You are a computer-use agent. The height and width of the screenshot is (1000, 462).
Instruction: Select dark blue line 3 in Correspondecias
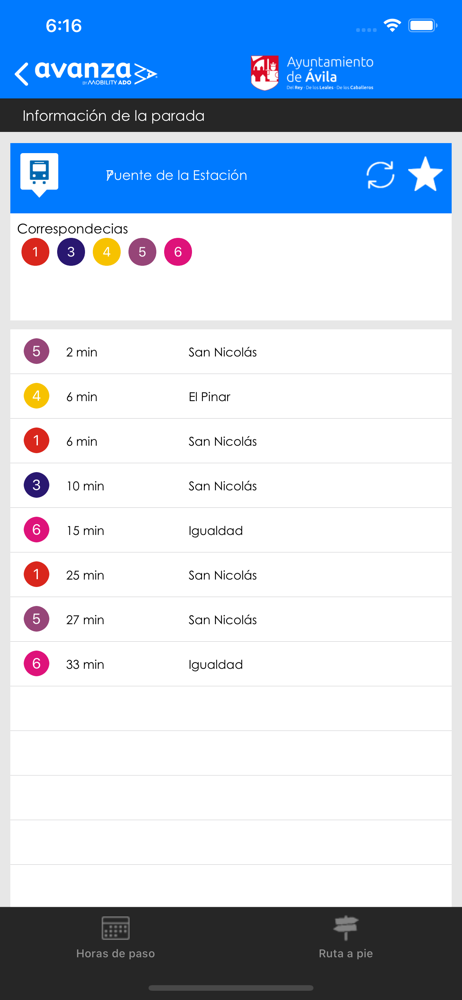click(71, 252)
